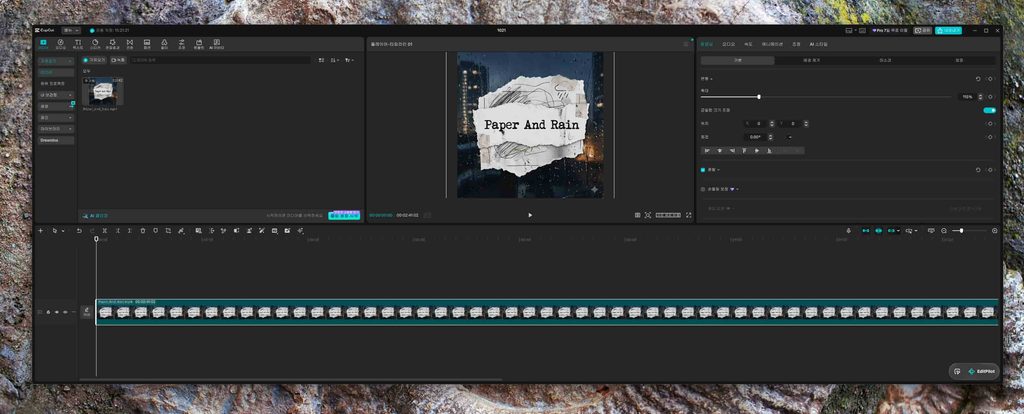Toggle the uniform scale switch

pyautogui.click(x=989, y=110)
